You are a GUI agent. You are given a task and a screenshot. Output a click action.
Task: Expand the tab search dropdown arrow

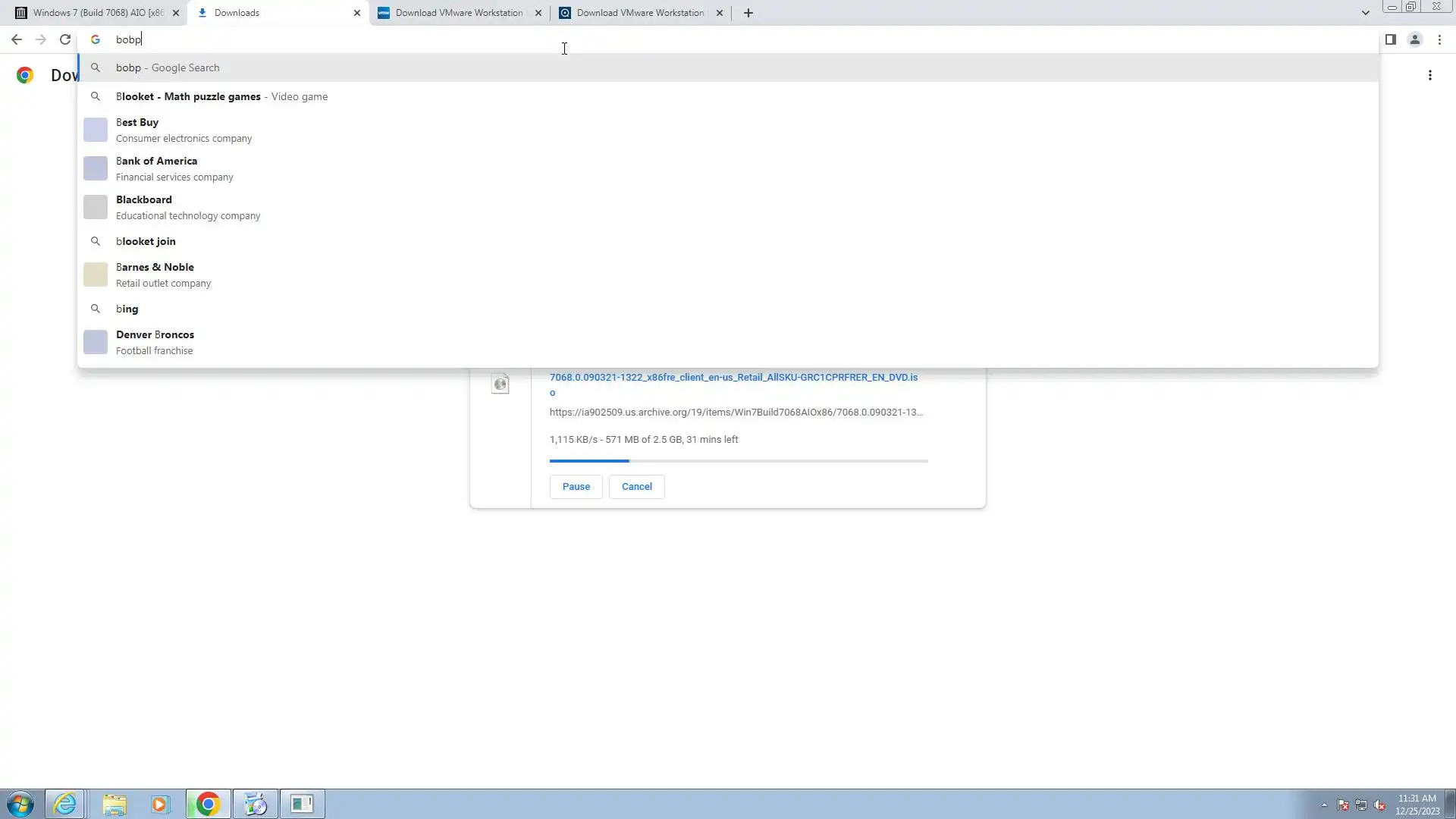point(1365,13)
